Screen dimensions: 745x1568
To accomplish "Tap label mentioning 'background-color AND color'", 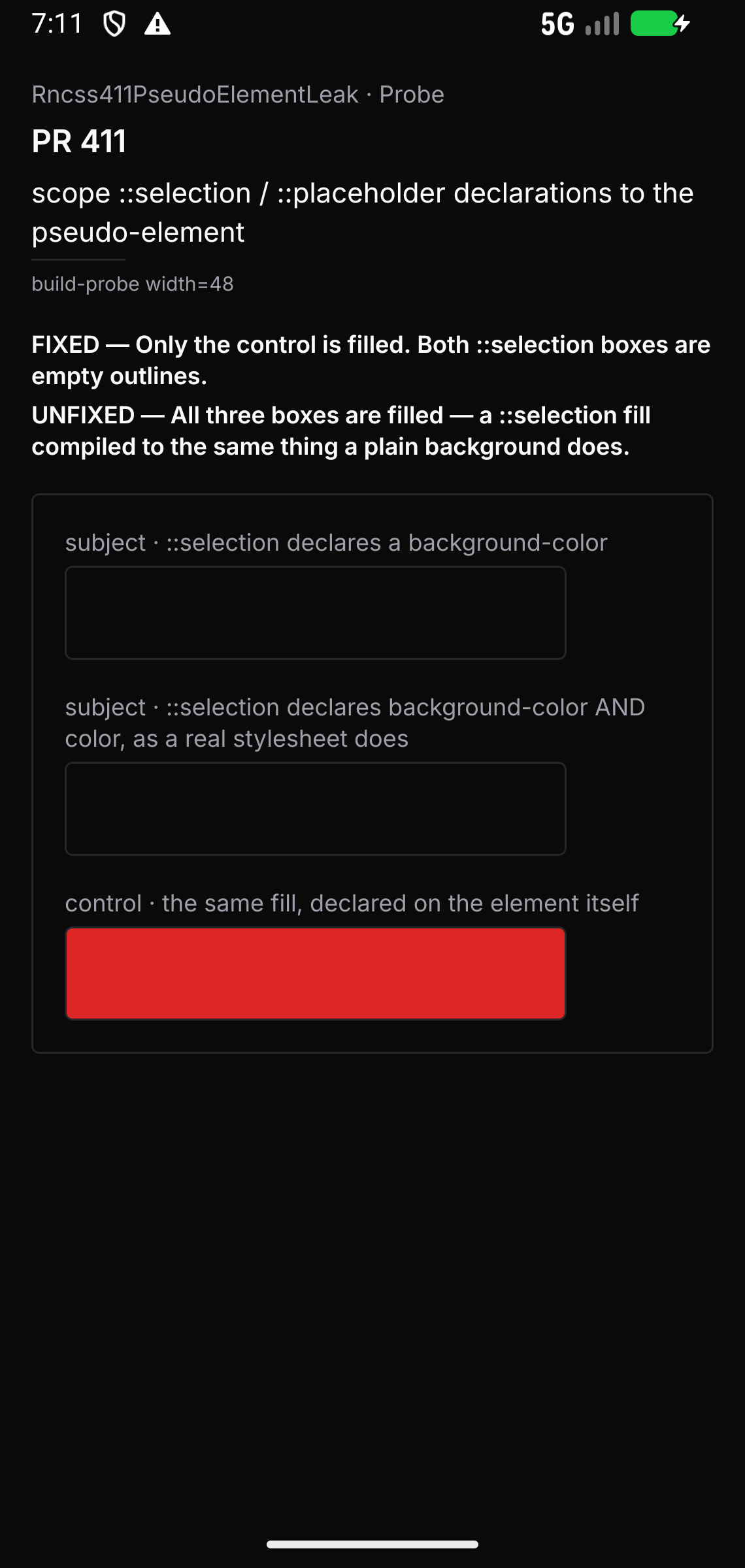I will click(x=355, y=723).
